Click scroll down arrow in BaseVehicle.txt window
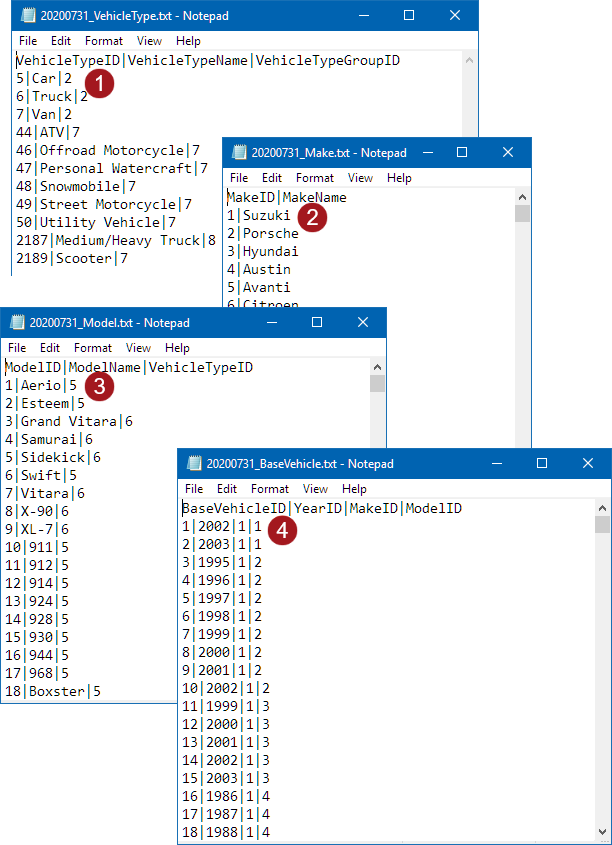The width and height of the screenshot is (612, 845). [602, 832]
